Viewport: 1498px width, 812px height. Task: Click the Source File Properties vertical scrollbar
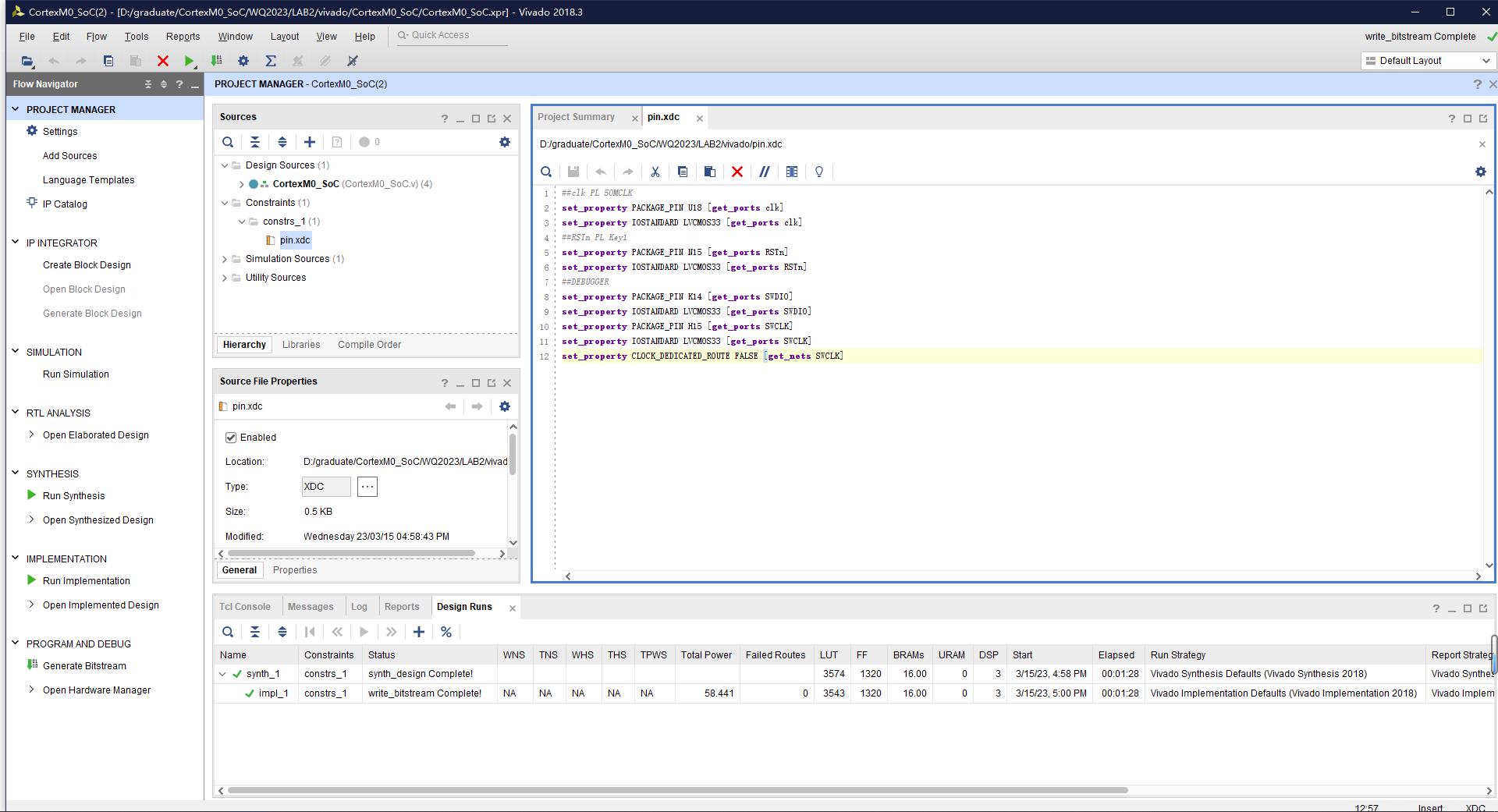[513, 454]
